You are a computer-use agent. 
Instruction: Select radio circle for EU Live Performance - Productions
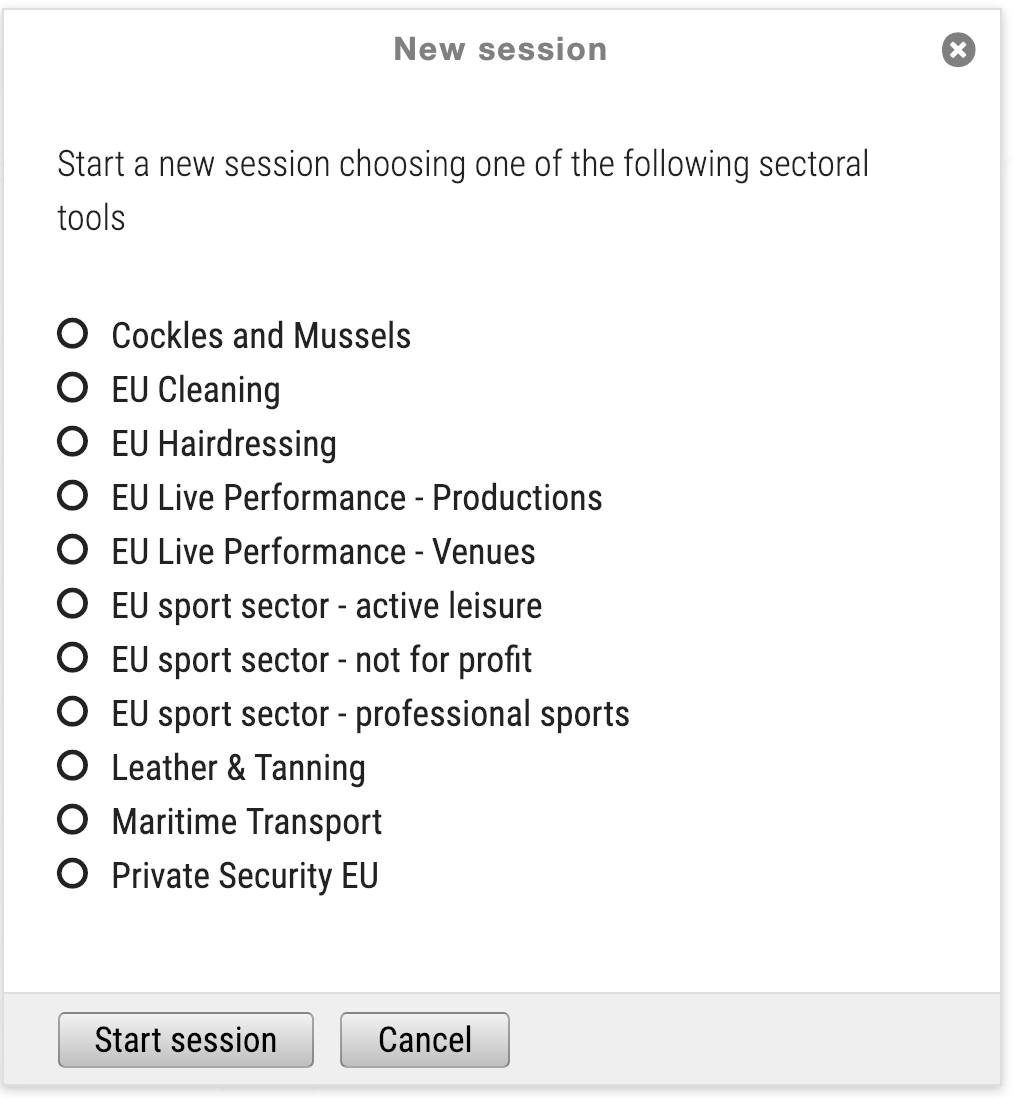pos(72,496)
